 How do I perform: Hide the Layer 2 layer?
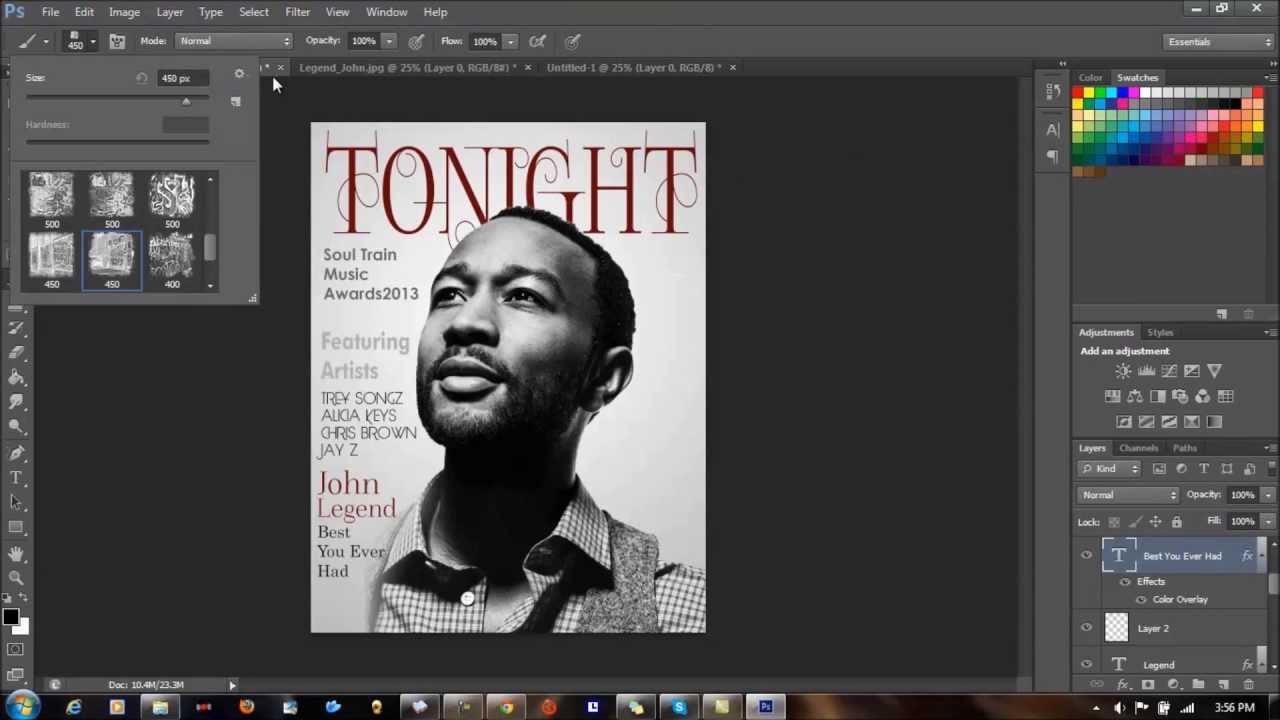[x=1086, y=628]
